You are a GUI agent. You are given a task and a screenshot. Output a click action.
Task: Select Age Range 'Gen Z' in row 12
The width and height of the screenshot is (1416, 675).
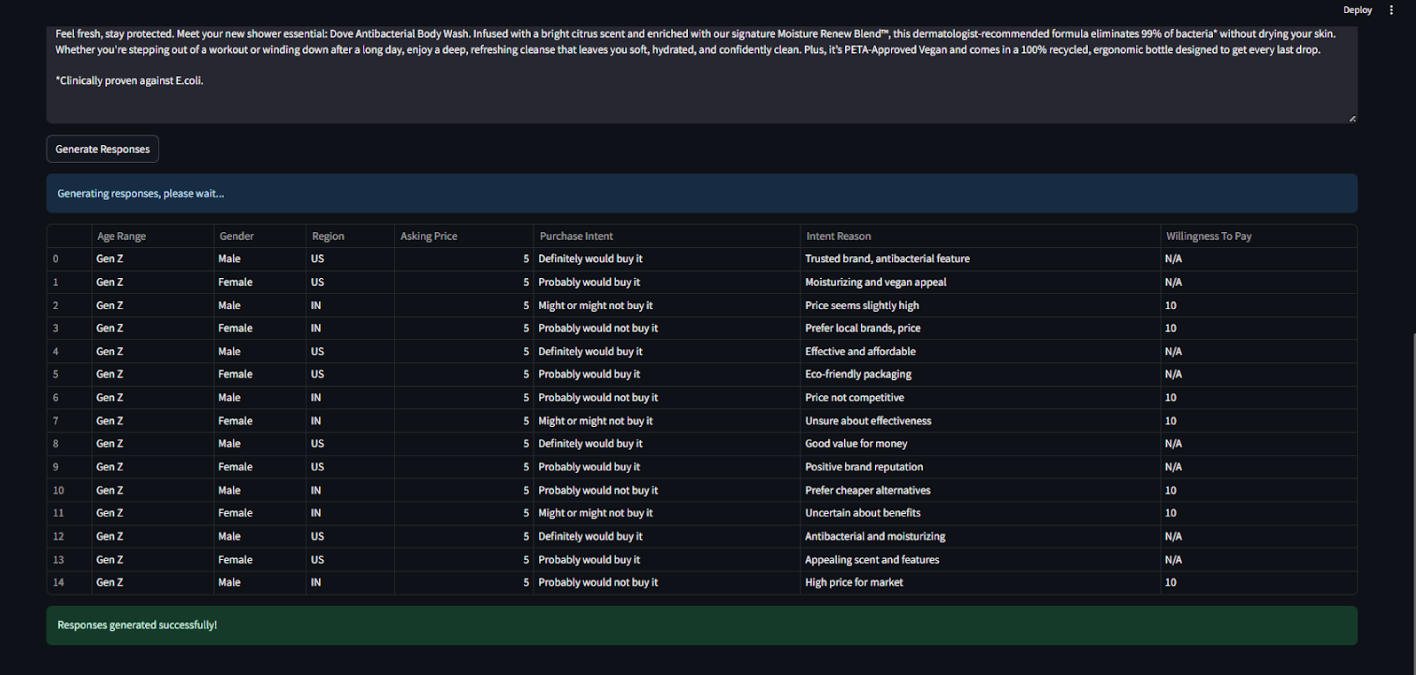pos(153,536)
